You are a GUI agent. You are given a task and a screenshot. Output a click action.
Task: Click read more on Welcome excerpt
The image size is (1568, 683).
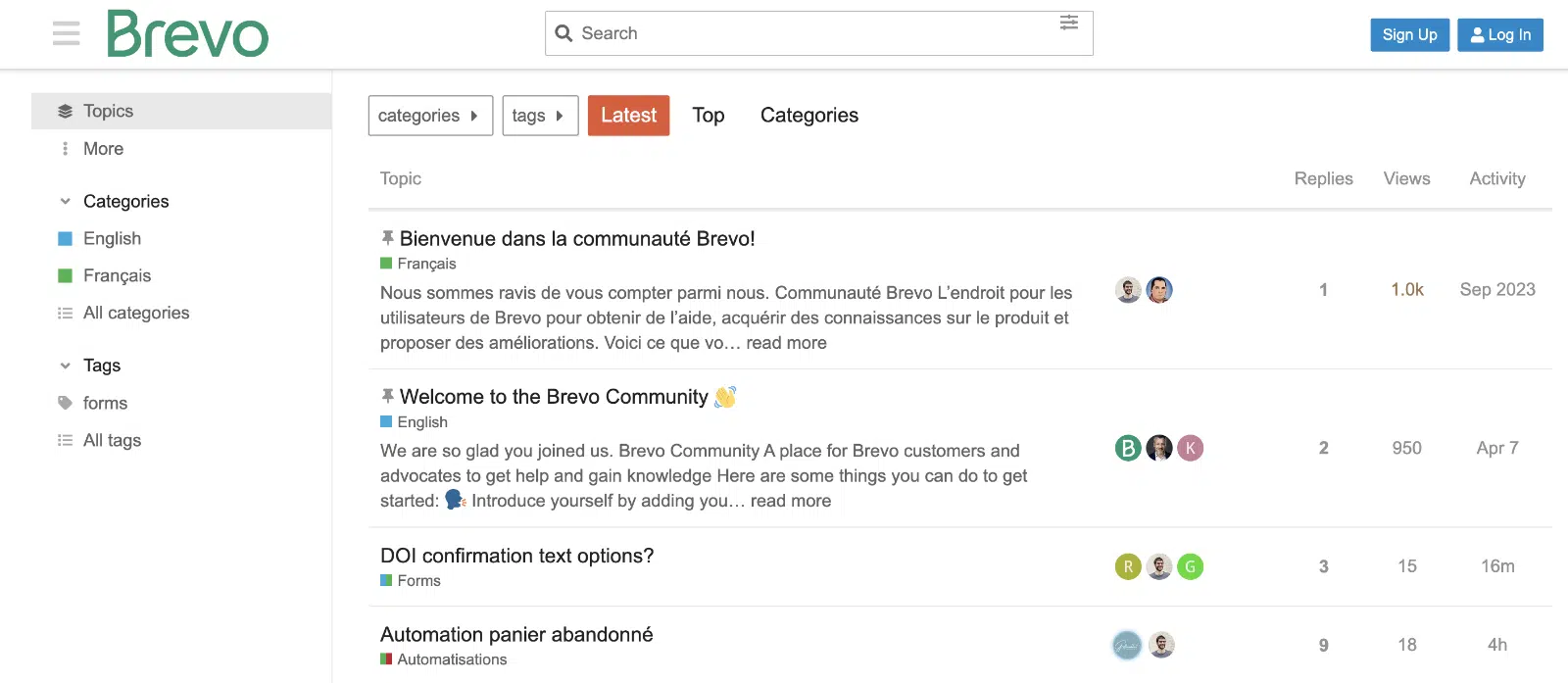(x=790, y=501)
